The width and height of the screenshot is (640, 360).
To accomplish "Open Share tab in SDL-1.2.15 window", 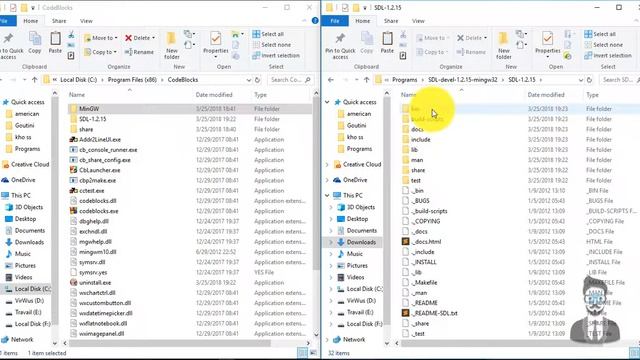I will pyautogui.click(x=391, y=21).
